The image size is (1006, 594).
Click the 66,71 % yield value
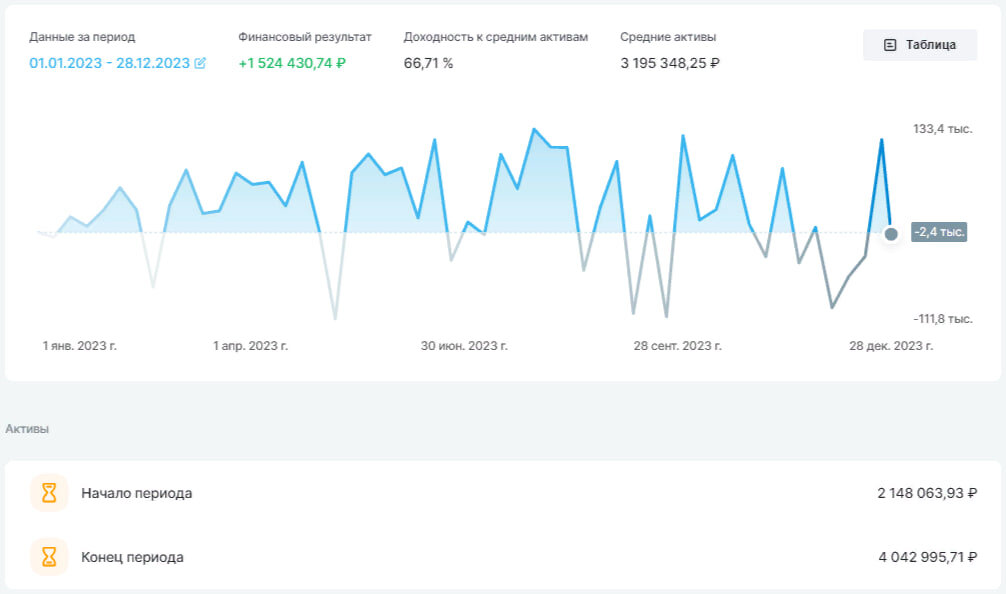428,63
